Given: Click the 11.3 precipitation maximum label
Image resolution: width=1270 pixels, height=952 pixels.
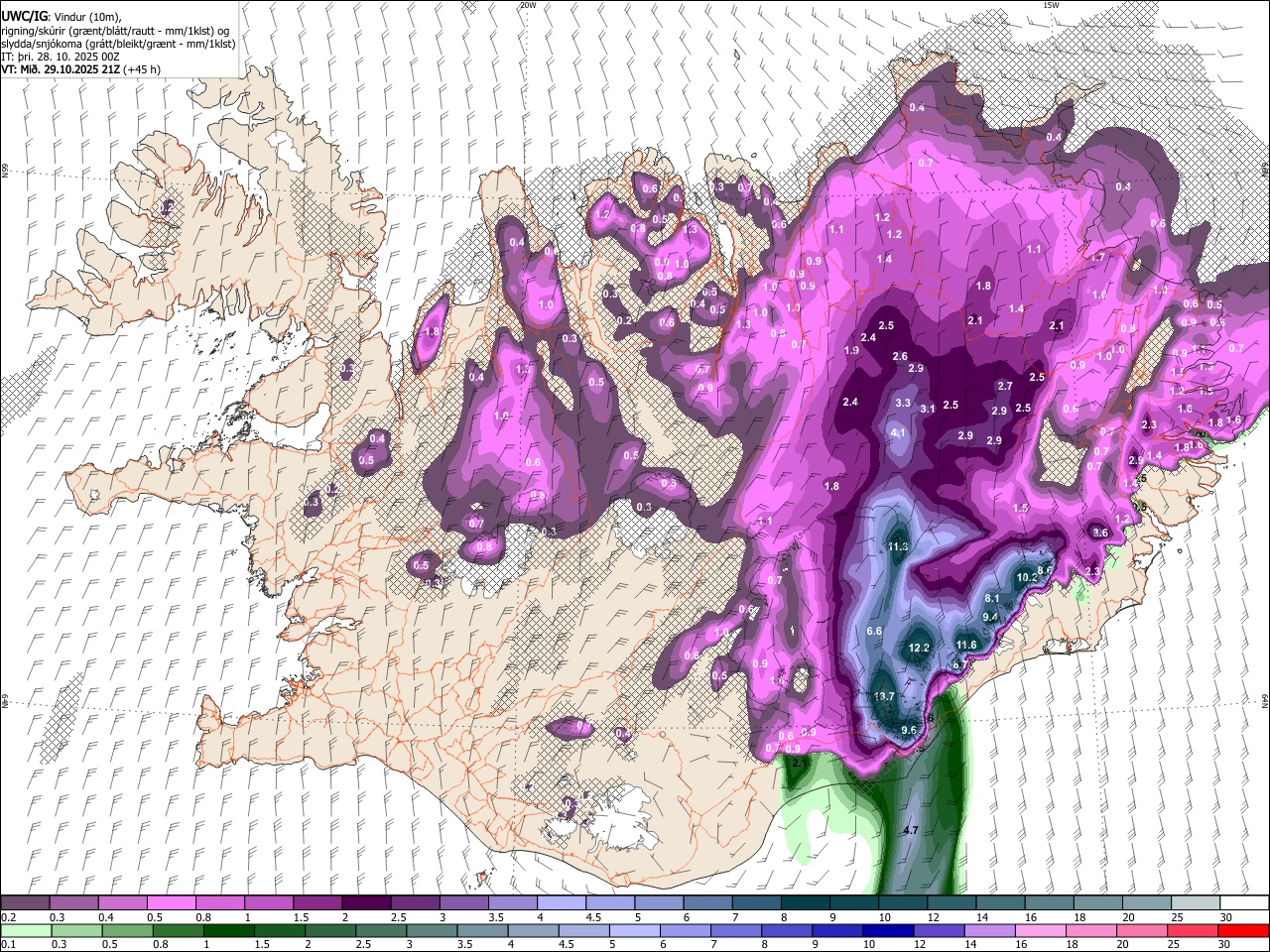Looking at the screenshot, I should tap(898, 547).
